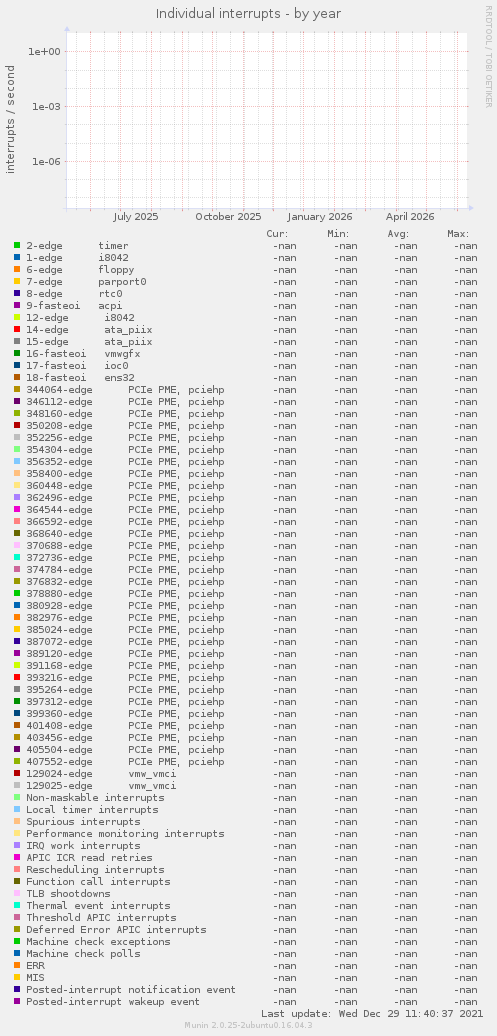The height and width of the screenshot is (1036, 497).
Task: Click the graph title Individual interrupts - by year
Action: [248, 13]
